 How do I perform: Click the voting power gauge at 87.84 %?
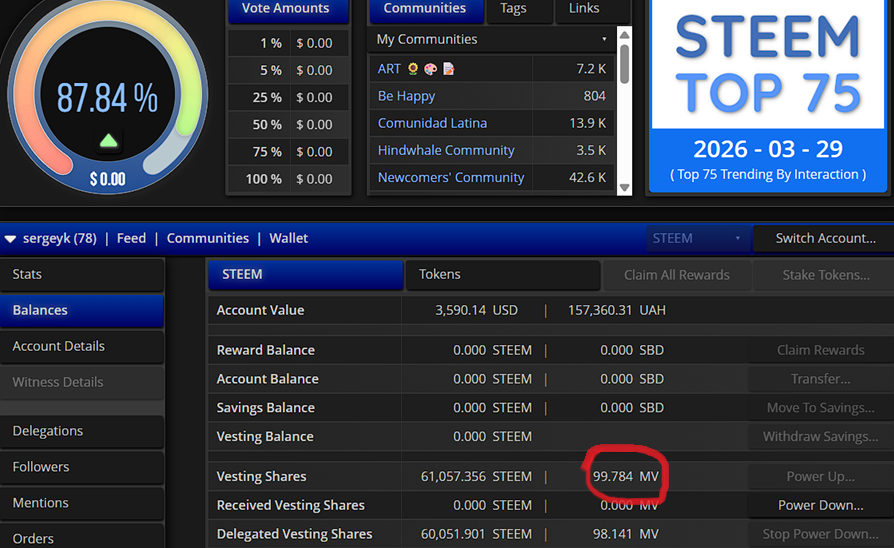[x=107, y=98]
